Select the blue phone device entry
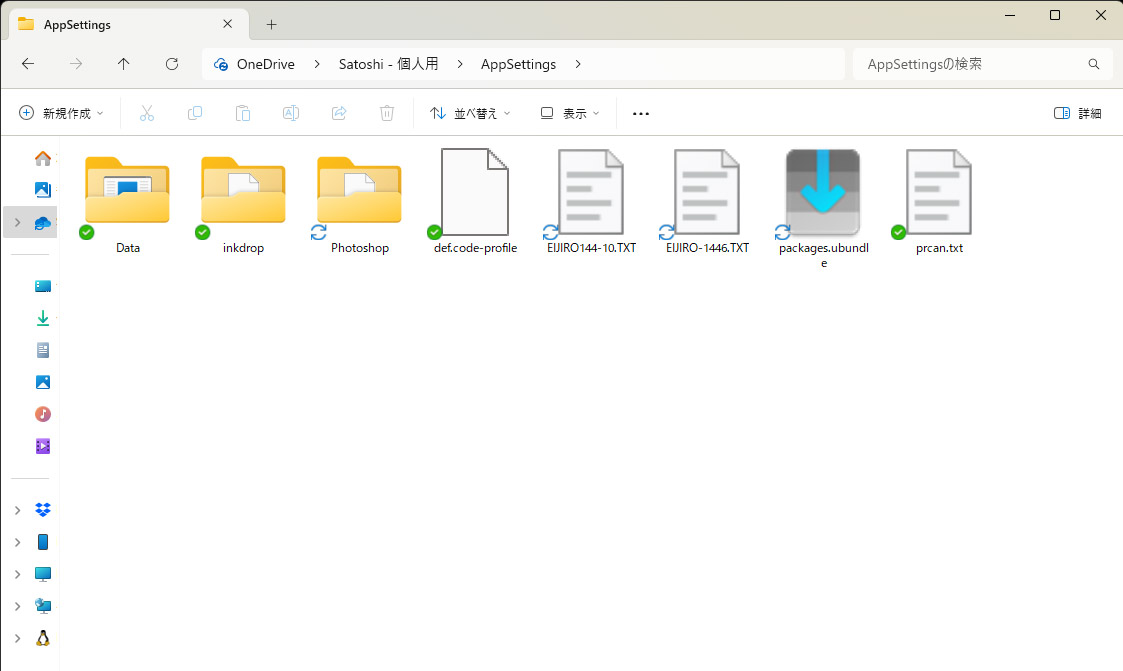1123x671 pixels. (43, 542)
